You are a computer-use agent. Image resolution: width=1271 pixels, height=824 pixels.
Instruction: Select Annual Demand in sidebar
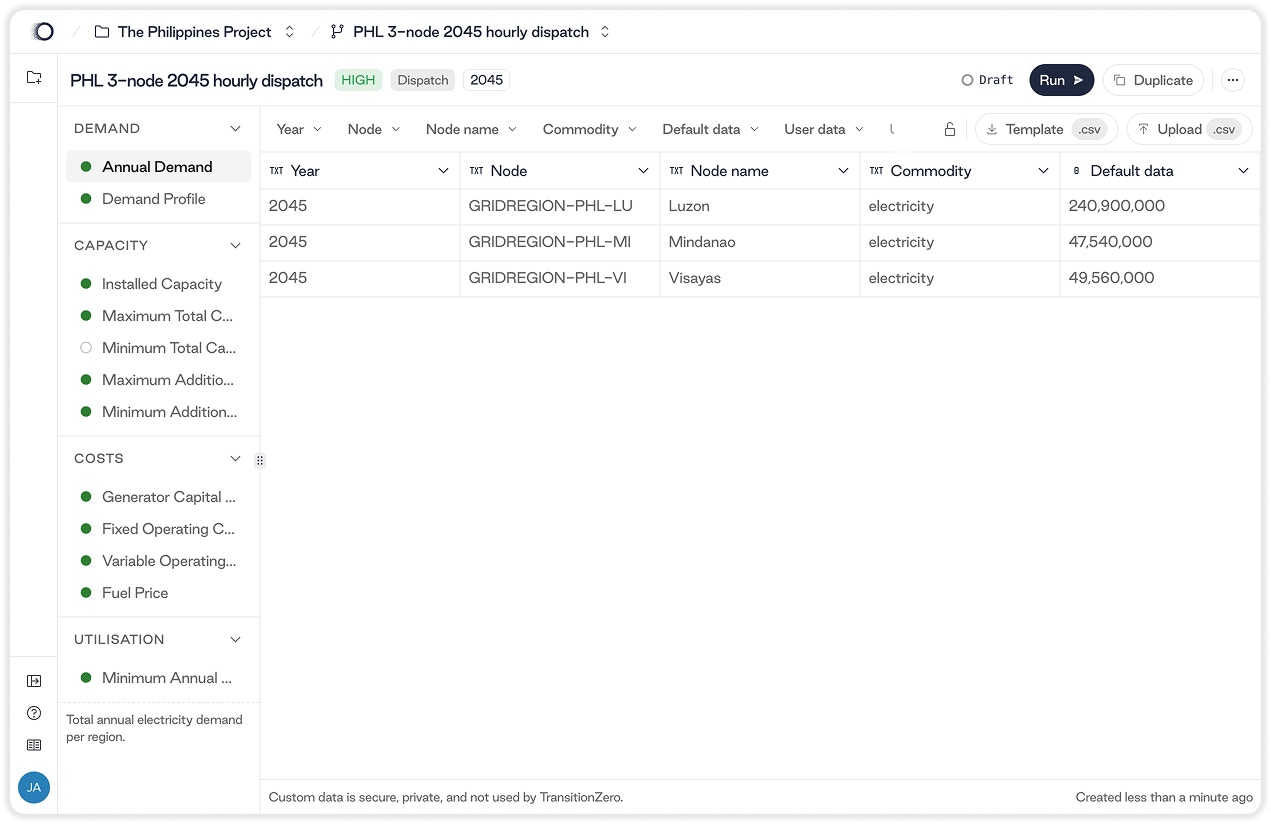159,167
